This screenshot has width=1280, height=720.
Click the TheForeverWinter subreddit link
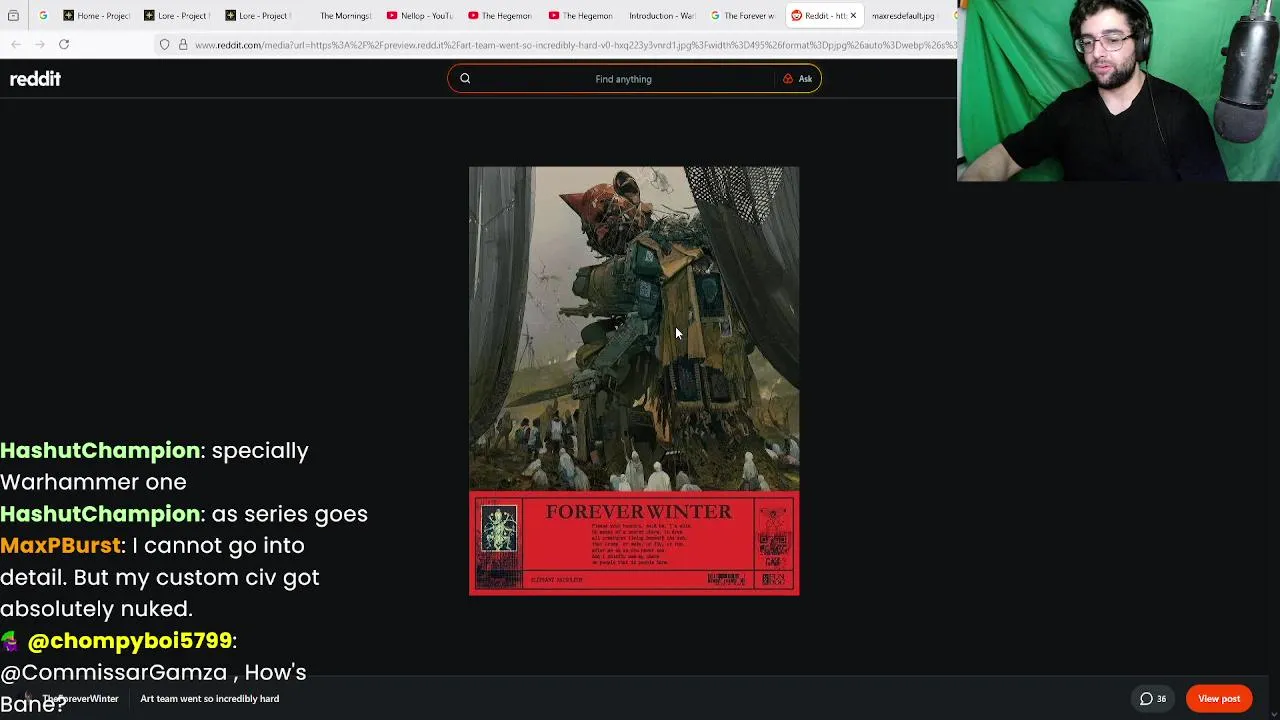pyautogui.click(x=80, y=699)
